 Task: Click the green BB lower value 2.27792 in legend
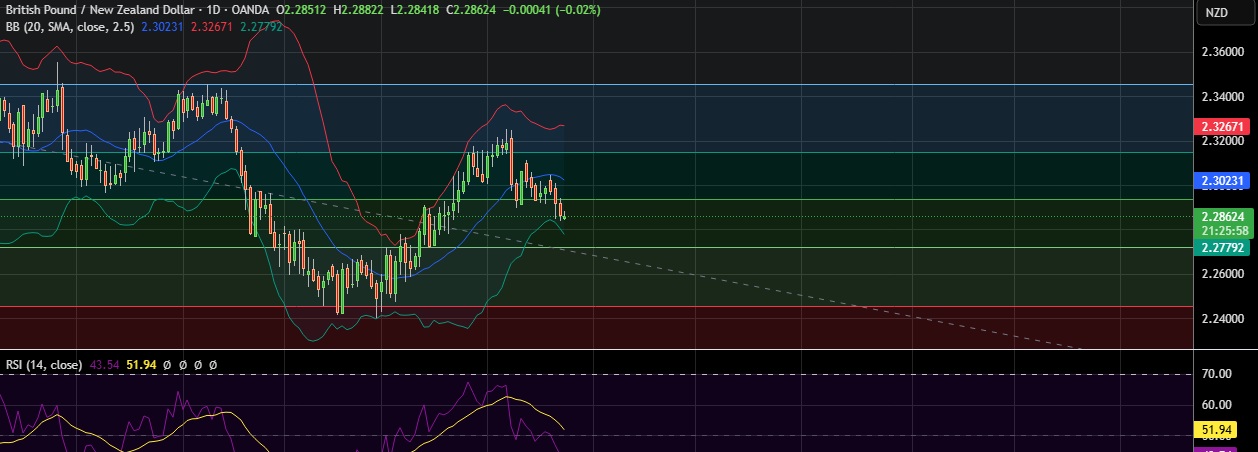(x=261, y=27)
